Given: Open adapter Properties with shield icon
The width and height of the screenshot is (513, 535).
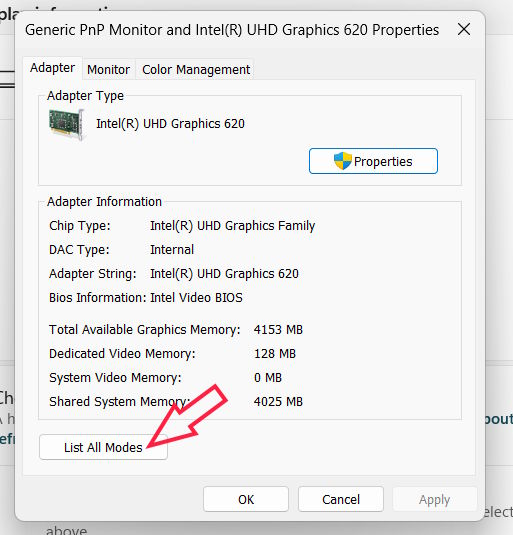Looking at the screenshot, I should click(x=373, y=161).
